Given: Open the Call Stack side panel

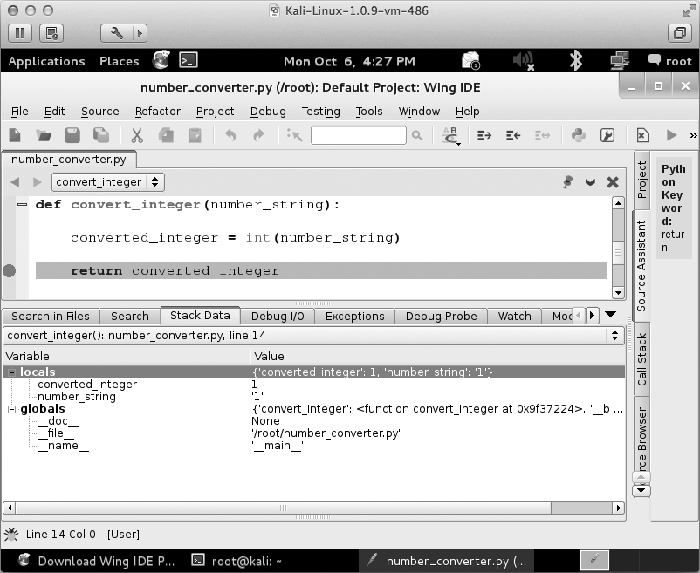Looking at the screenshot, I should click(x=642, y=360).
